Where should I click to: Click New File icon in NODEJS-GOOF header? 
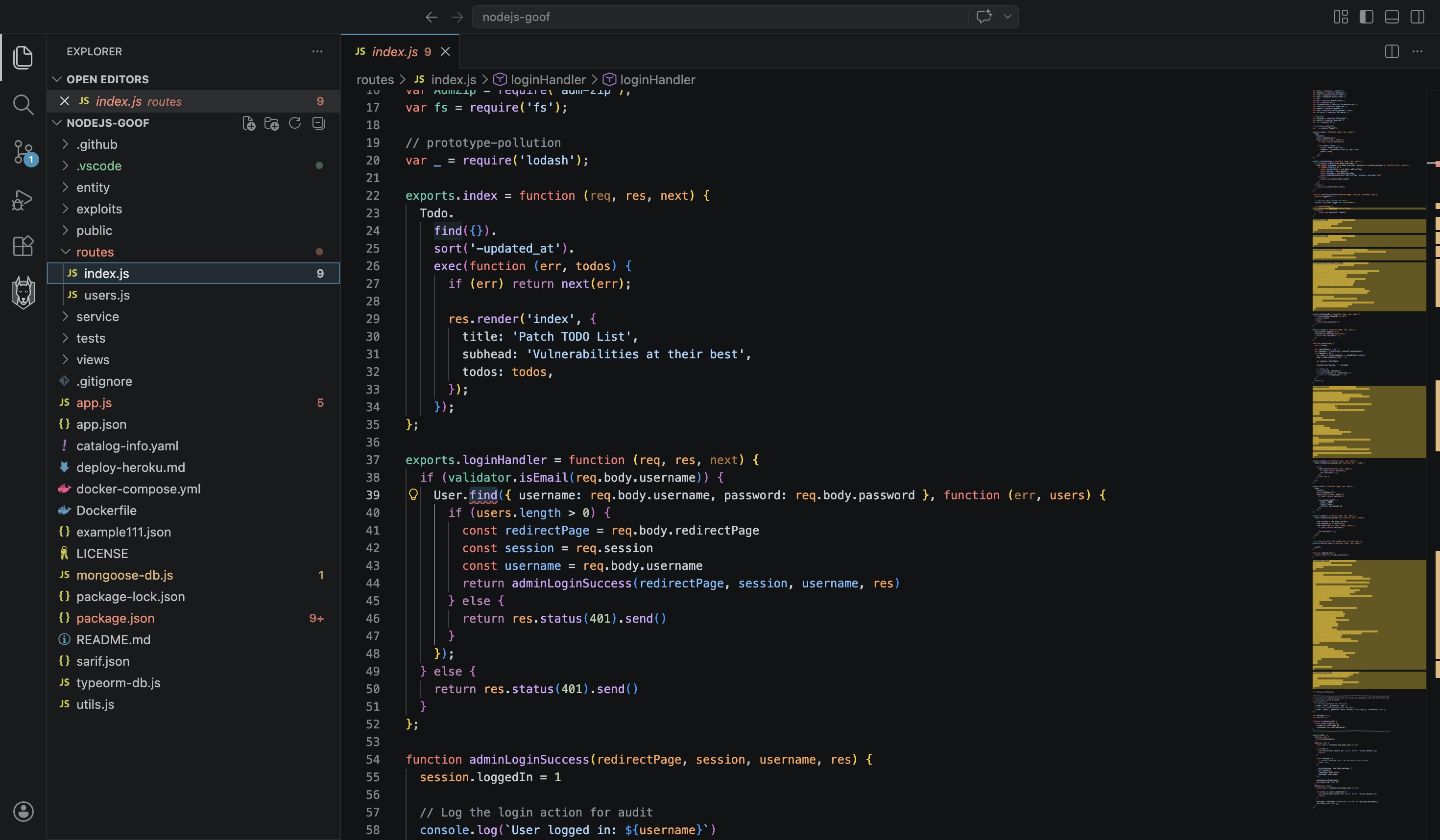pyautogui.click(x=249, y=123)
